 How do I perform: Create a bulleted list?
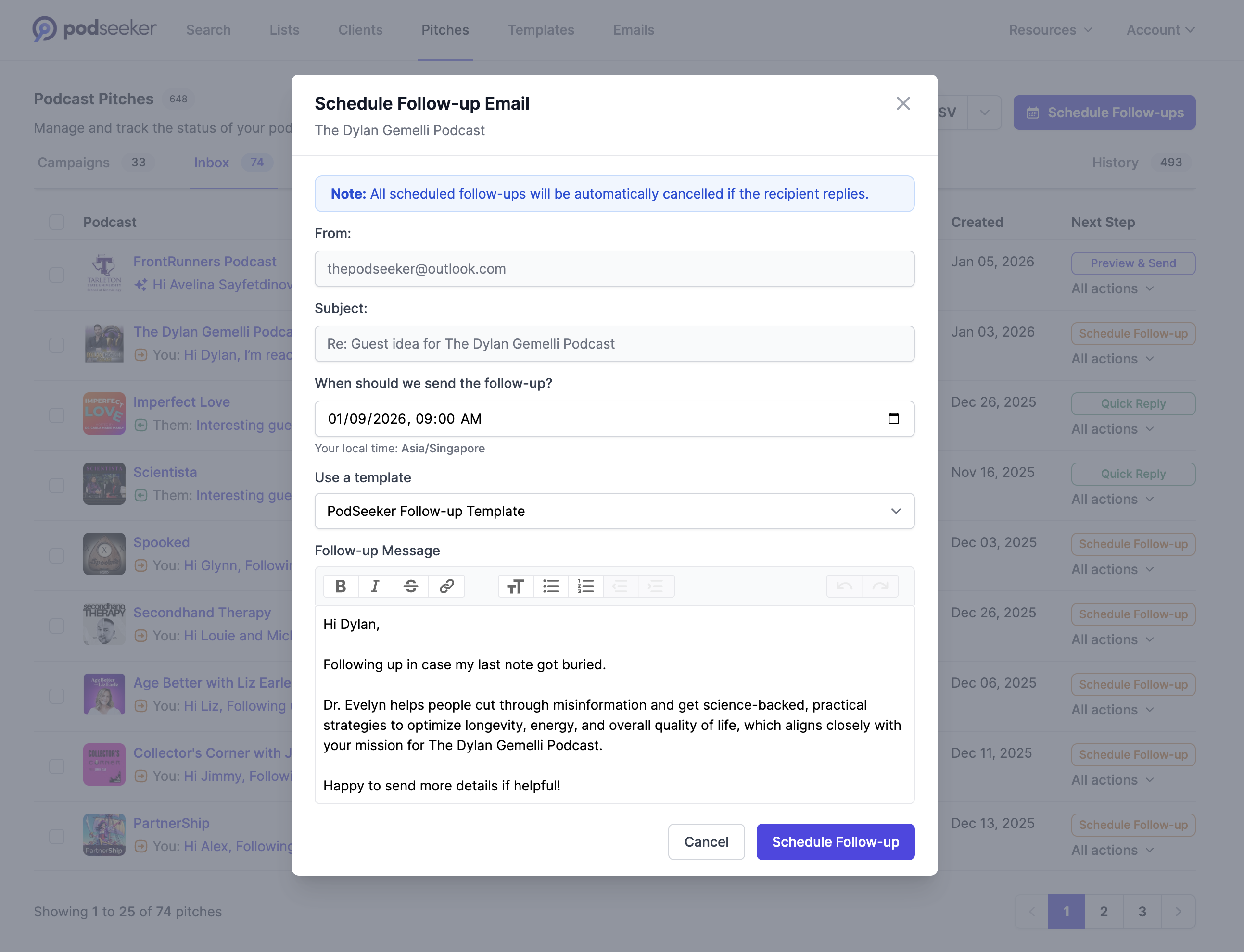[550, 586]
